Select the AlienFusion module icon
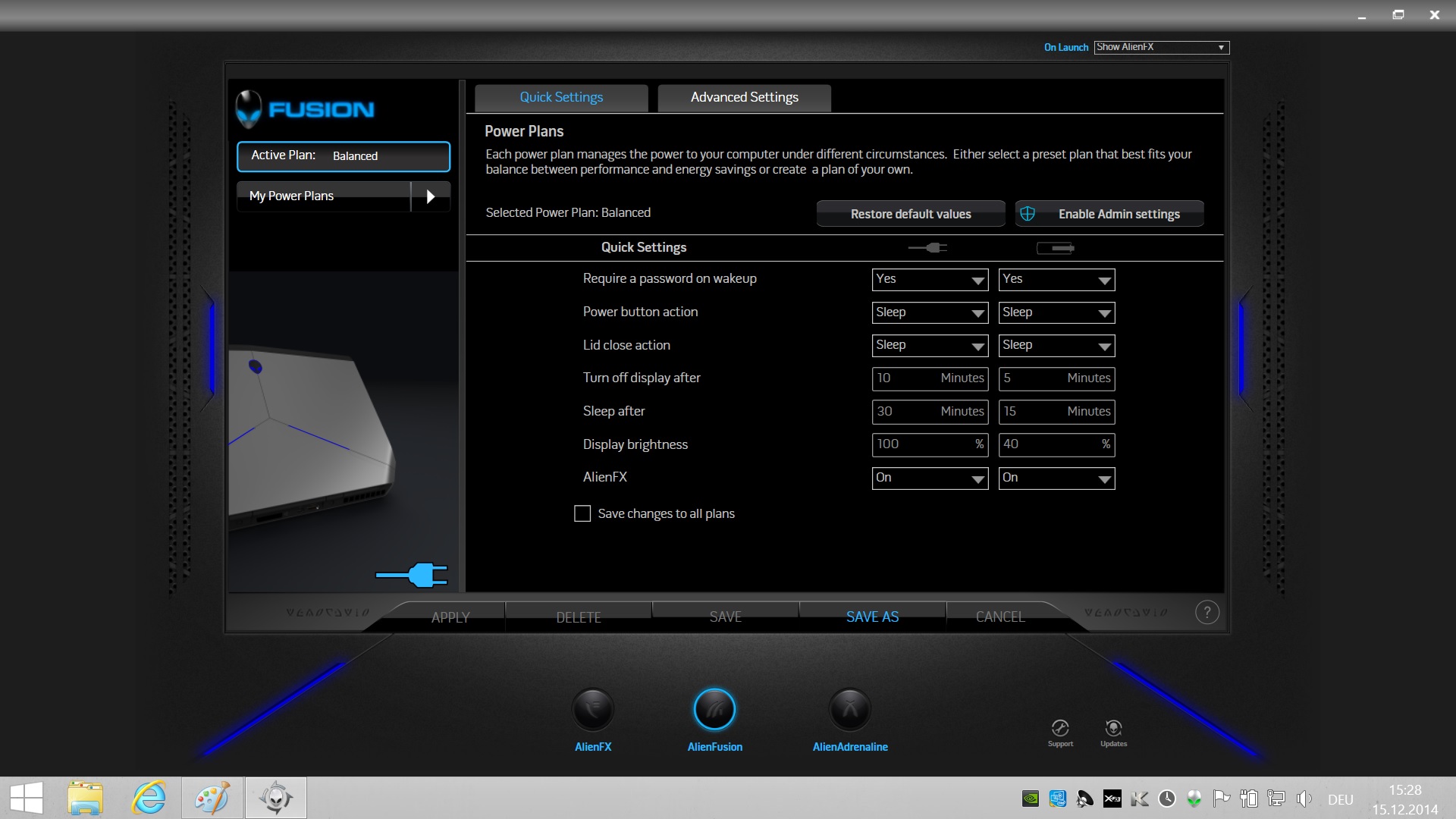The image size is (1456, 819). point(714,710)
